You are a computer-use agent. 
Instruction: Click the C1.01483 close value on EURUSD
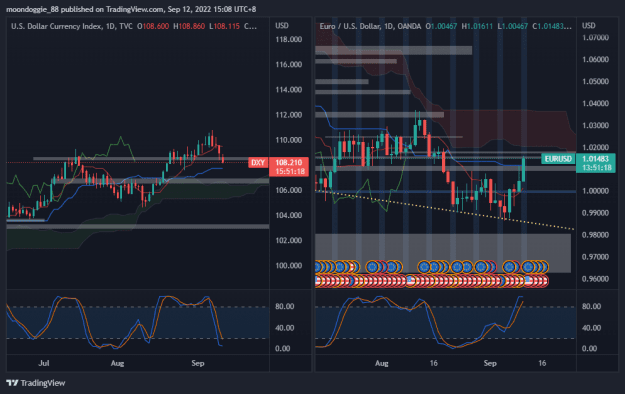(552, 26)
